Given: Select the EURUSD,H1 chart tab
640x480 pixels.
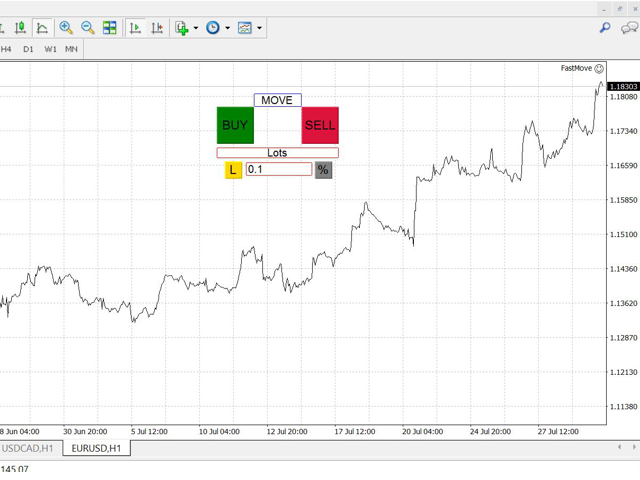Looking at the screenshot, I should click(x=97, y=448).
